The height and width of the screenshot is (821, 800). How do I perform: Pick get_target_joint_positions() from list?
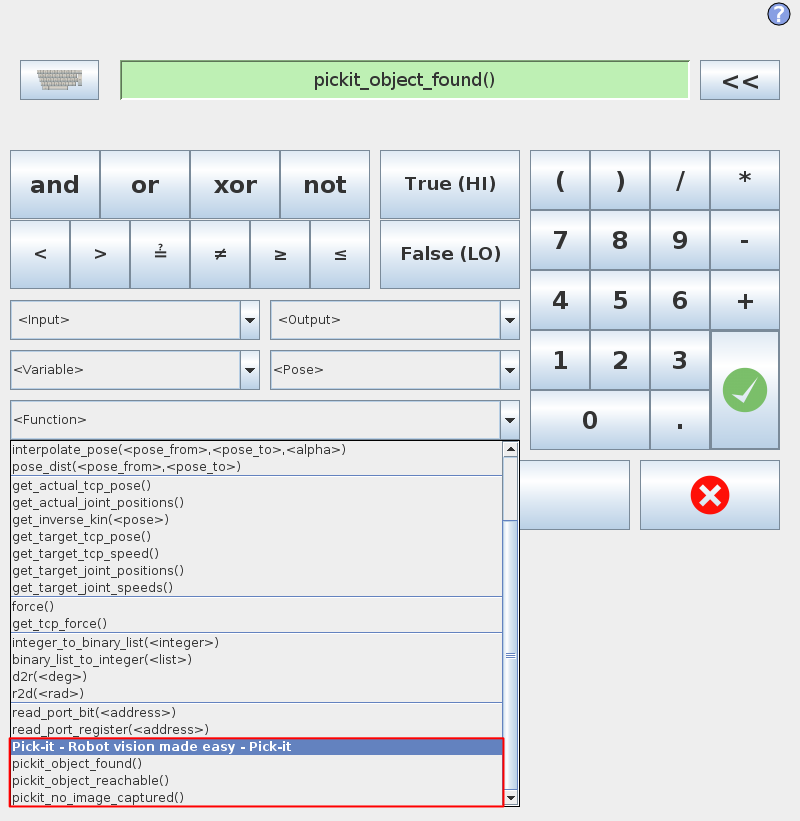click(257, 571)
